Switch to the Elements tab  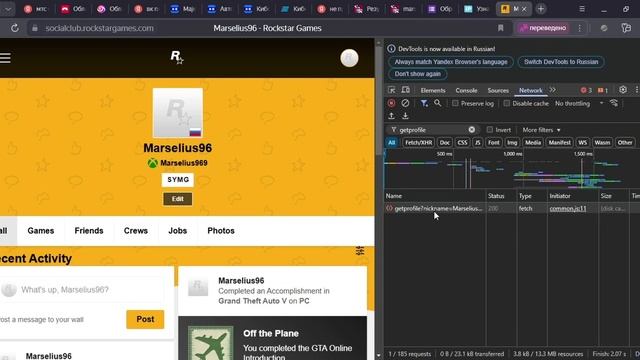tap(433, 90)
